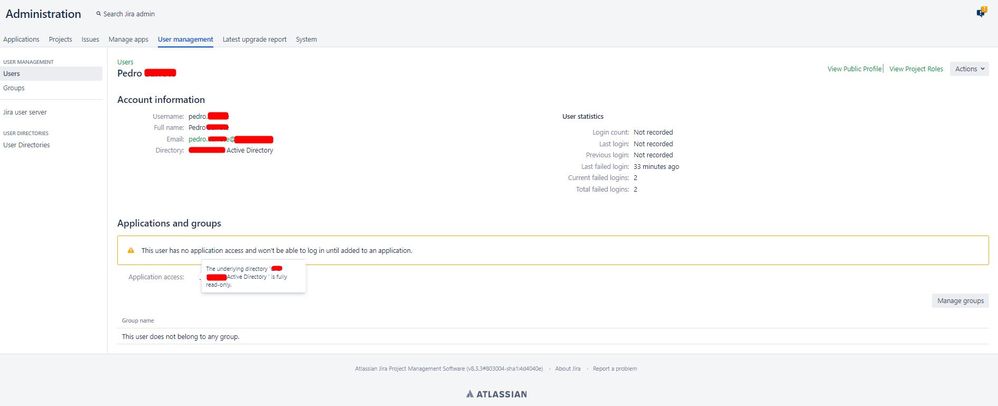Click the search magnifier icon
The height and width of the screenshot is (406, 998).
[98, 13]
